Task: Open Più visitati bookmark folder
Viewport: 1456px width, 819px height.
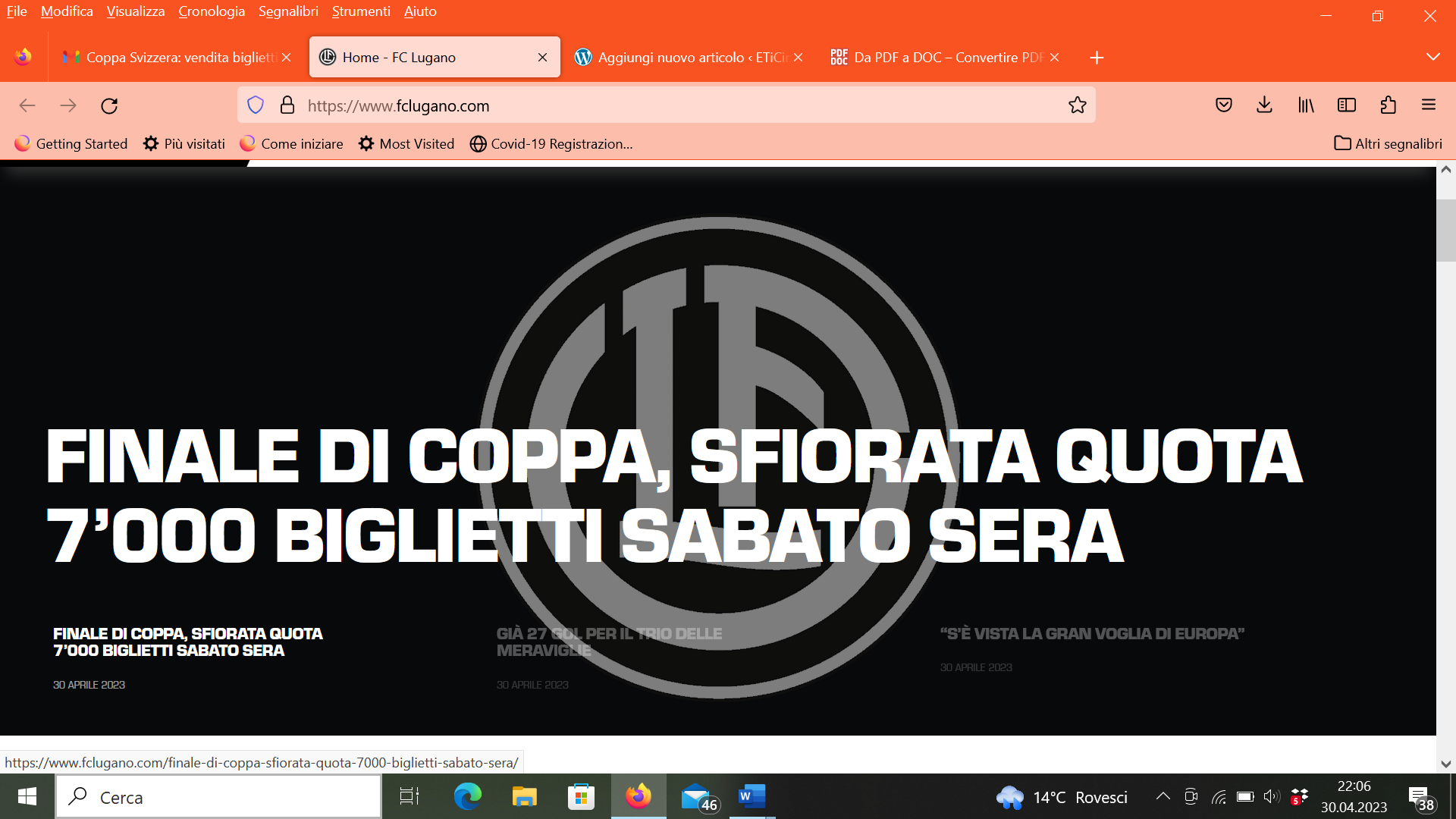Action: pos(184,143)
